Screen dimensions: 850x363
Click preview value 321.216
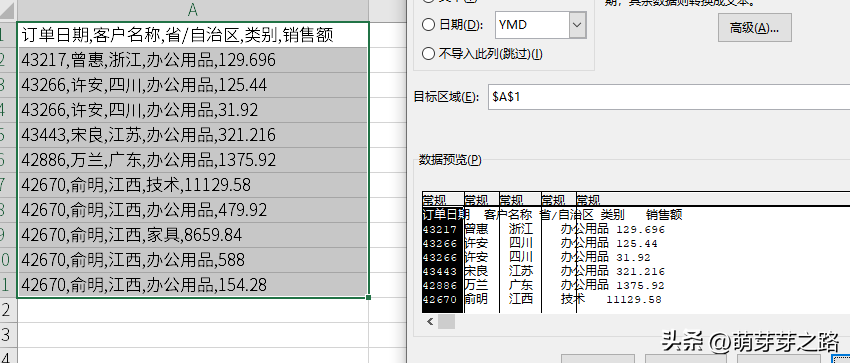(x=640, y=271)
